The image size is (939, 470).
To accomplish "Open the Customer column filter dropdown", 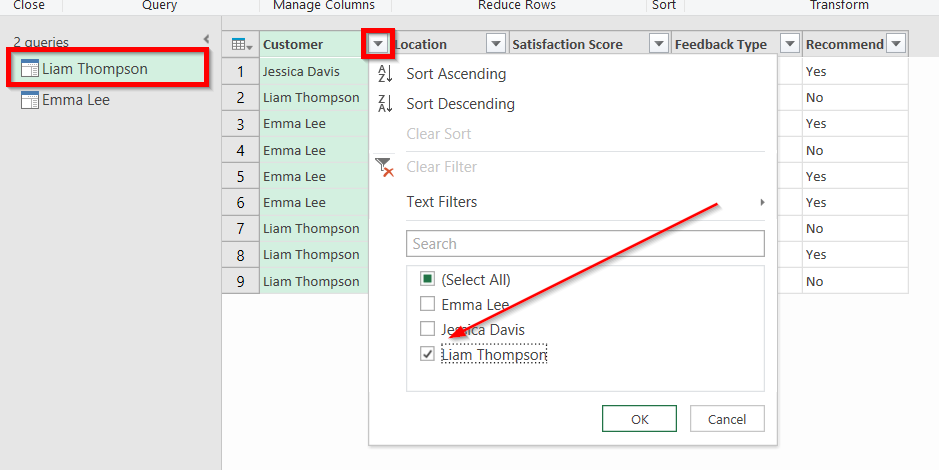I will click(378, 44).
